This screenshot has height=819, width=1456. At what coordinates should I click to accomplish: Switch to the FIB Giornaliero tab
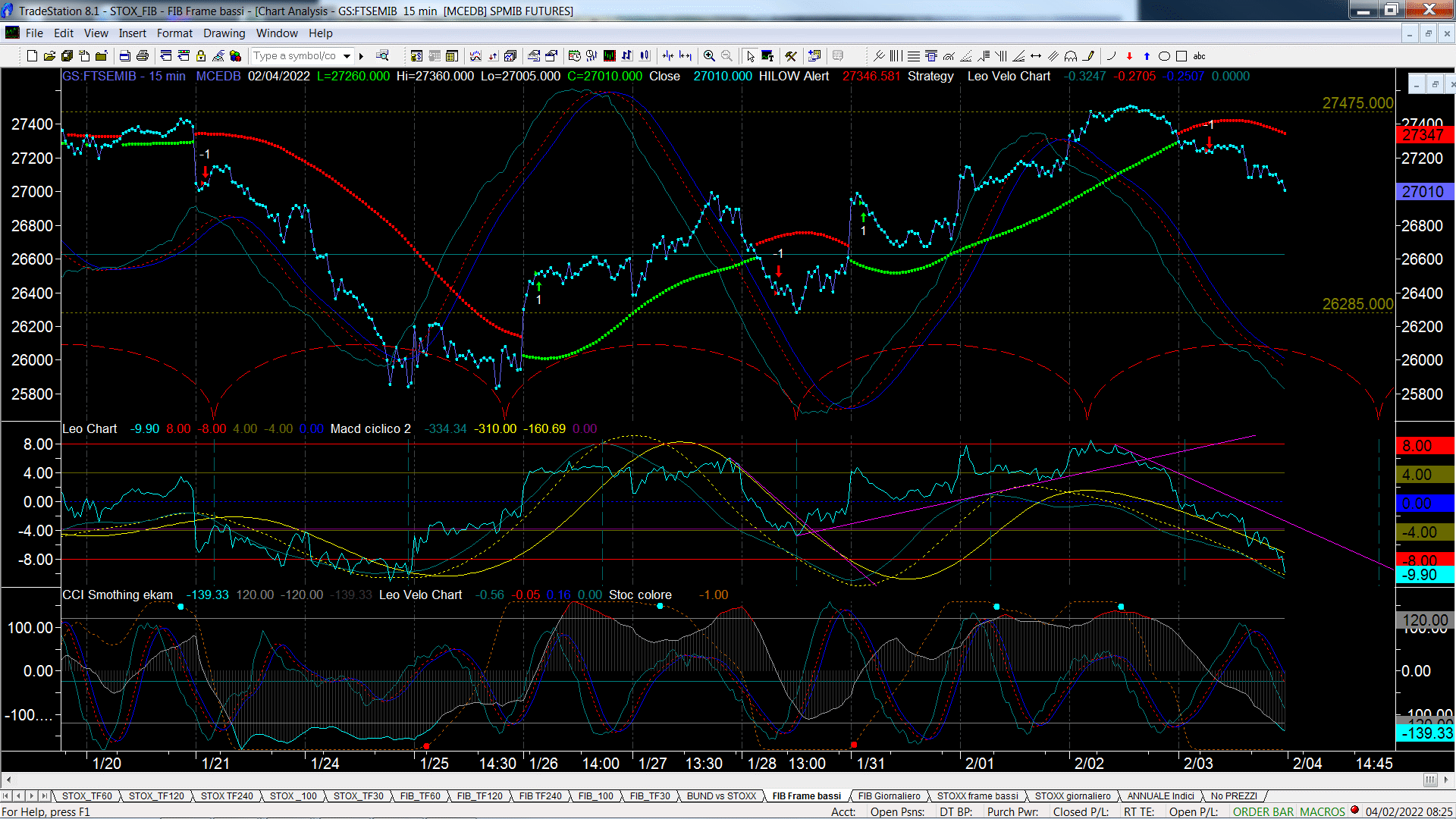889,796
